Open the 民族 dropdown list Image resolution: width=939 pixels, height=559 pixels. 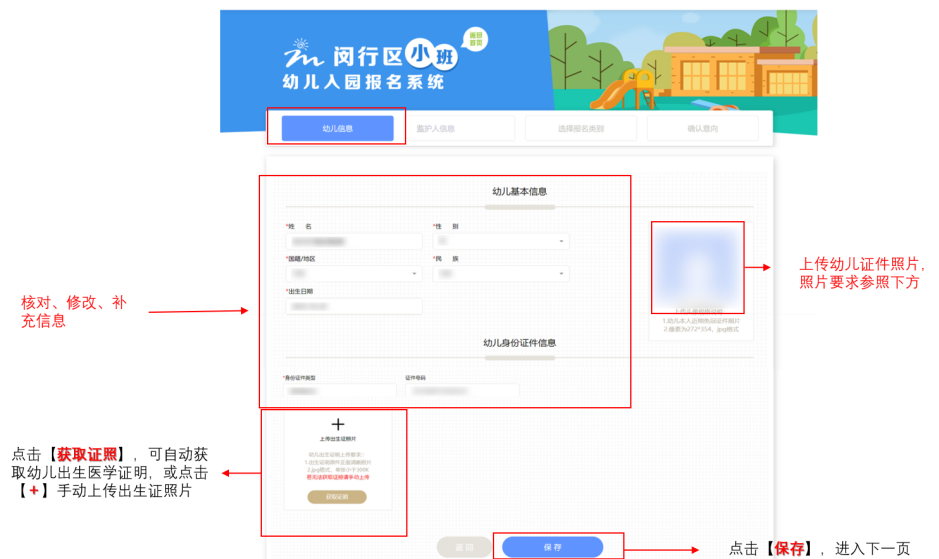coord(501,273)
